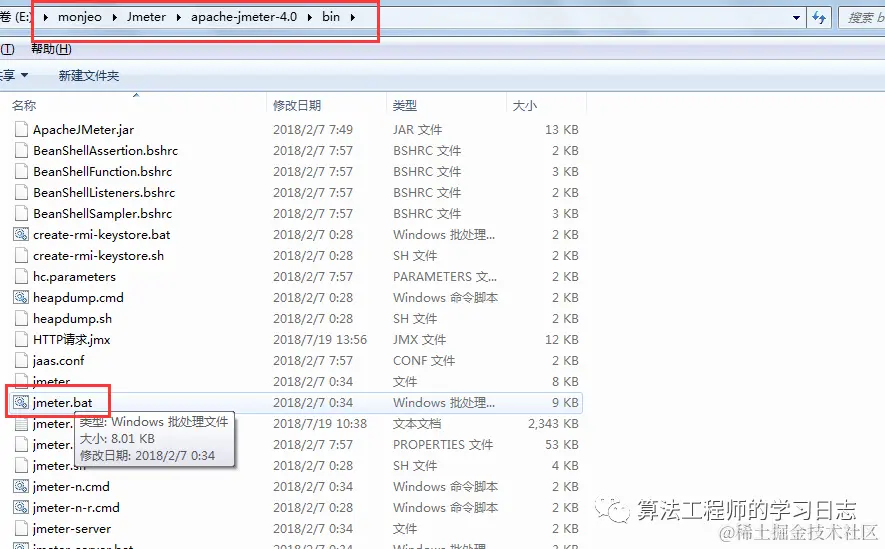Expand the arrow after apache-jmeter-4.0 in path
Viewport: 885px width, 549px height.
(x=310, y=17)
